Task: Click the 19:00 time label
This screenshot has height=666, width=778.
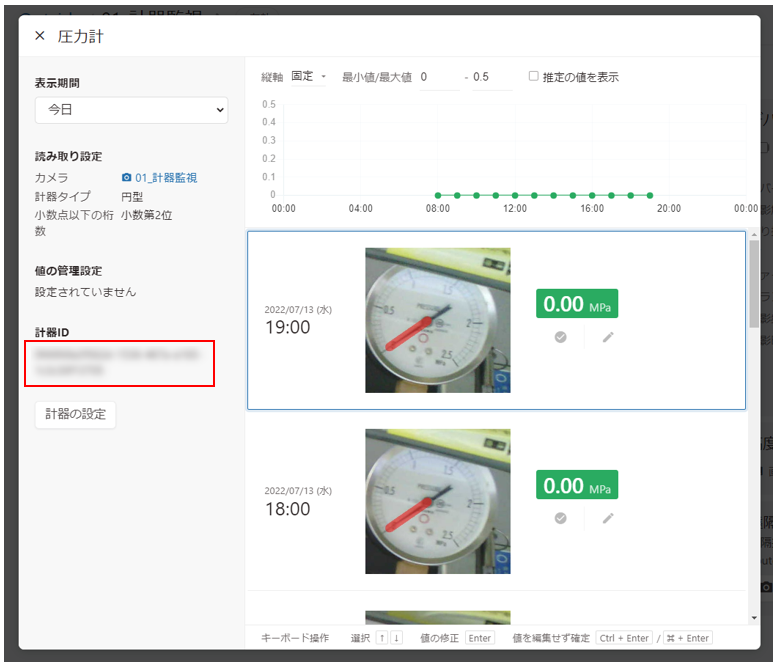Action: tap(287, 328)
